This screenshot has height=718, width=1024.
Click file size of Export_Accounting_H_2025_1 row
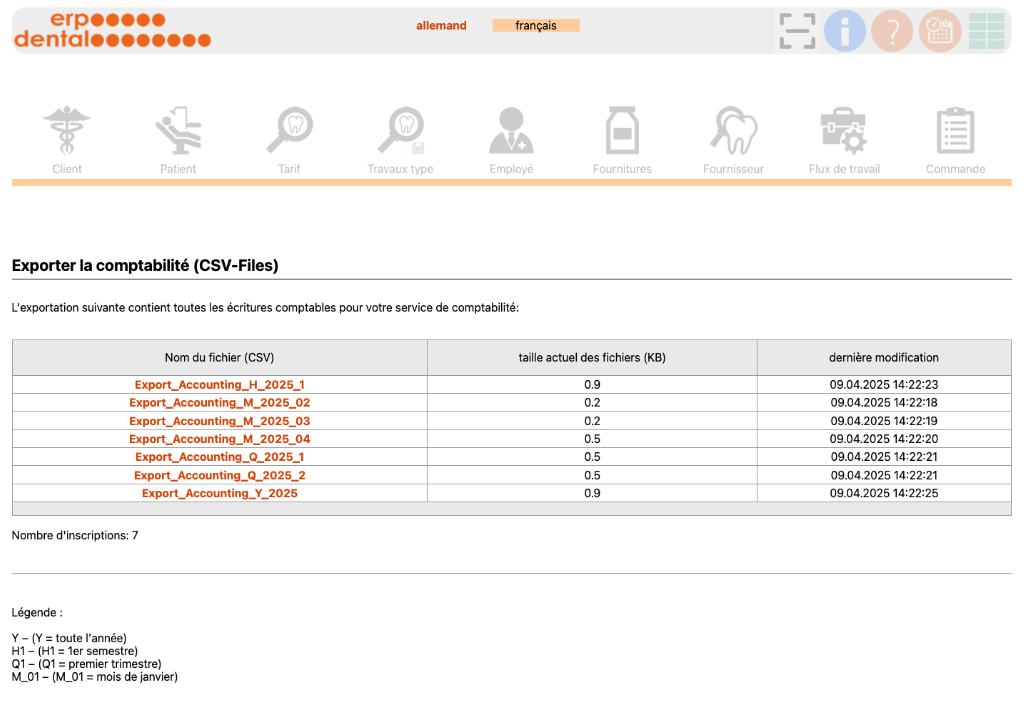coord(592,385)
